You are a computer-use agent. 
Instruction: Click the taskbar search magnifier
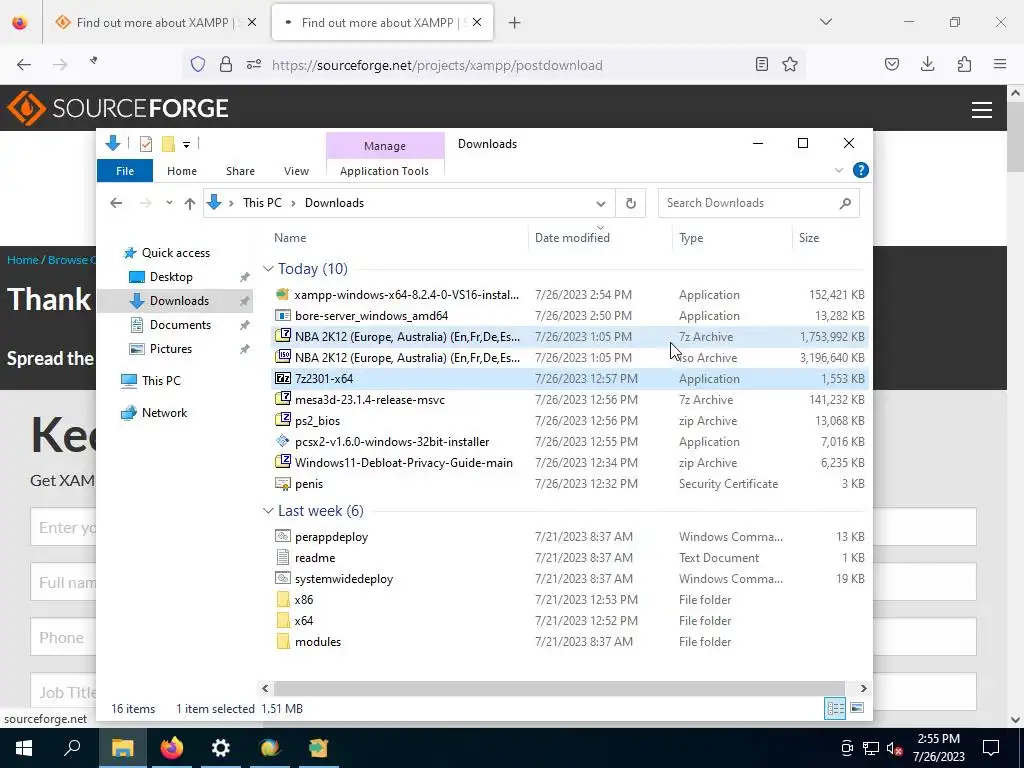pyautogui.click(x=72, y=748)
